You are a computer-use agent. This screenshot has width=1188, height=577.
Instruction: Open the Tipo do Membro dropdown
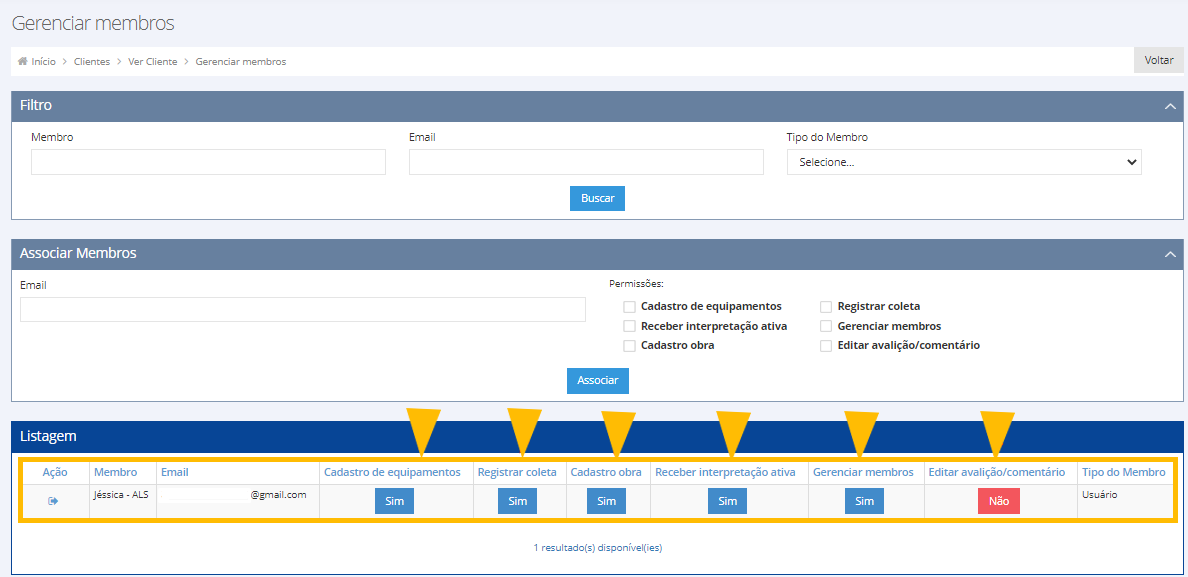tap(963, 162)
